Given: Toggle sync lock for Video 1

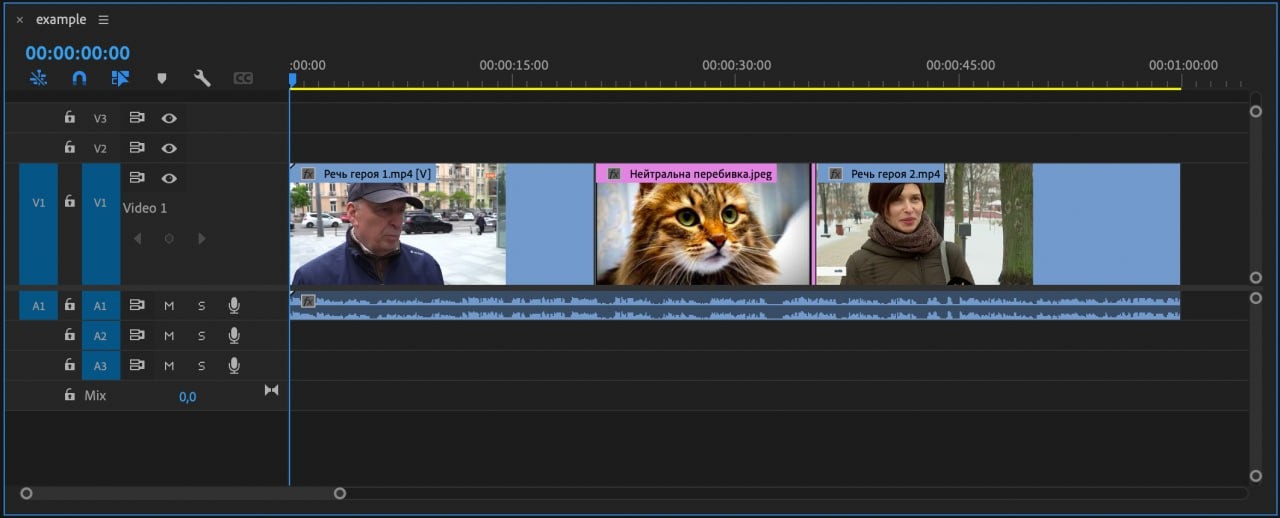Looking at the screenshot, I should (x=137, y=178).
